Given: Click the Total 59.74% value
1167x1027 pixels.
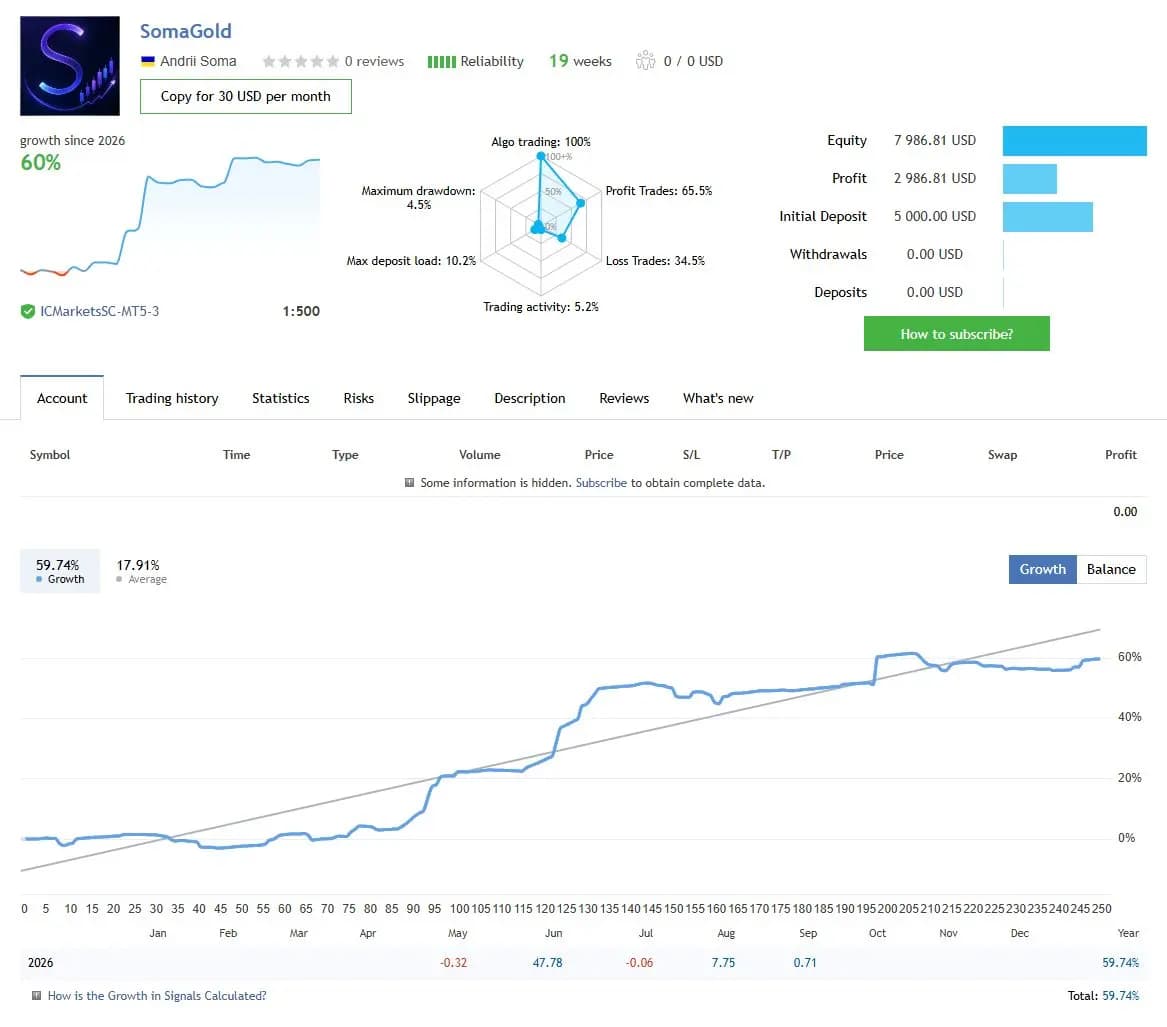Looking at the screenshot, I should pos(1120,996).
